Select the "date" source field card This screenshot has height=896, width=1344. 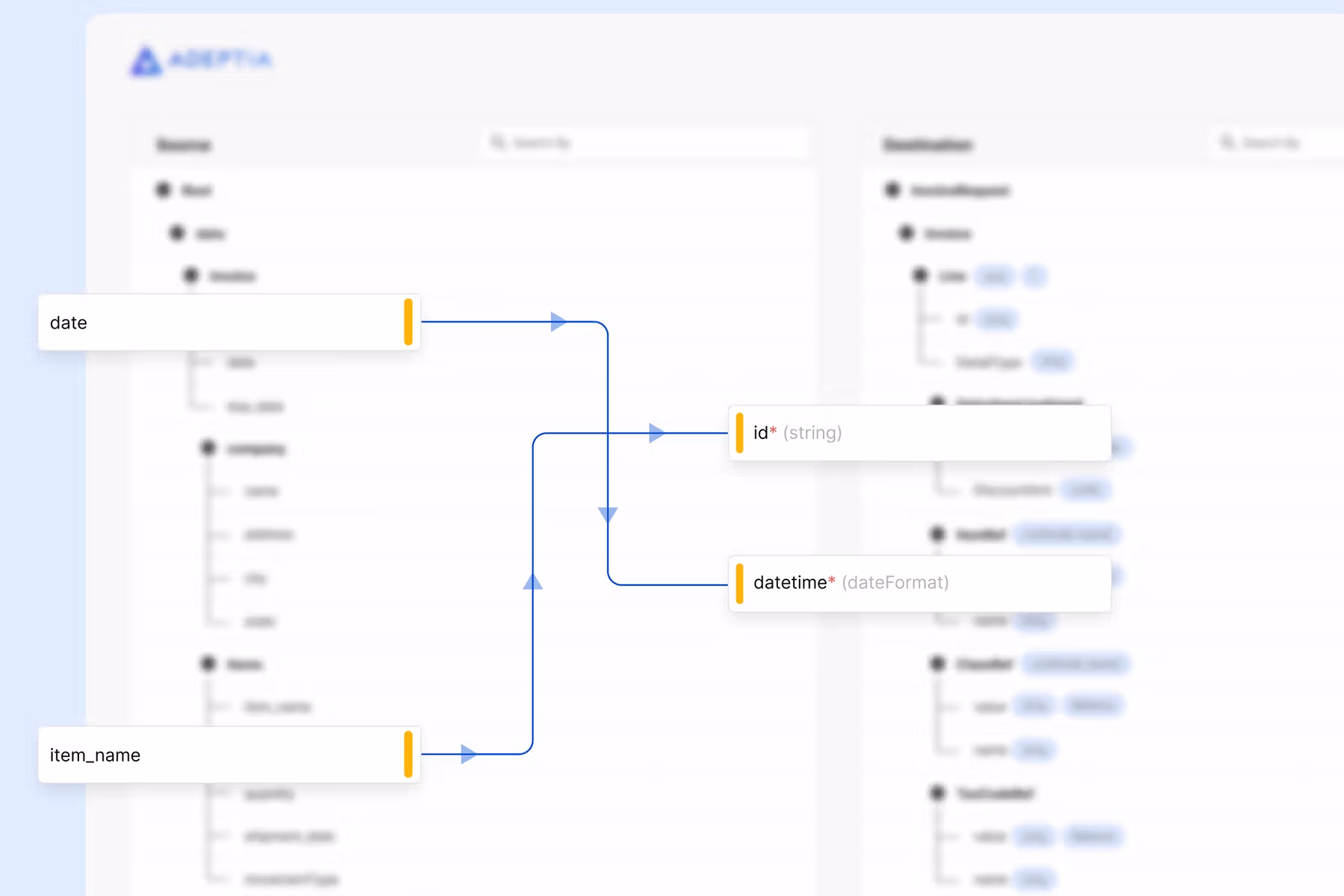coord(229,323)
